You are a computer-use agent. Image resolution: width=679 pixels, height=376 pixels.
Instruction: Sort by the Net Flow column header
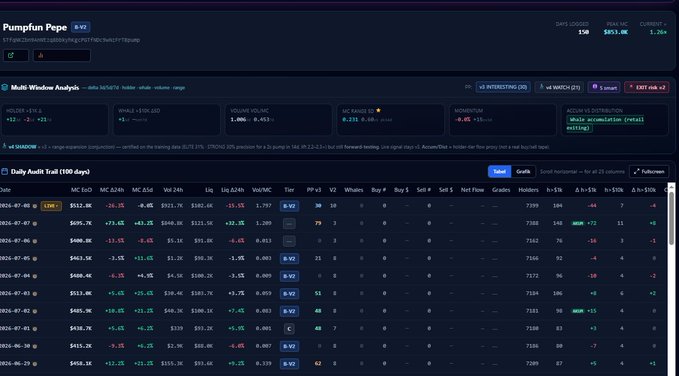[472, 190]
